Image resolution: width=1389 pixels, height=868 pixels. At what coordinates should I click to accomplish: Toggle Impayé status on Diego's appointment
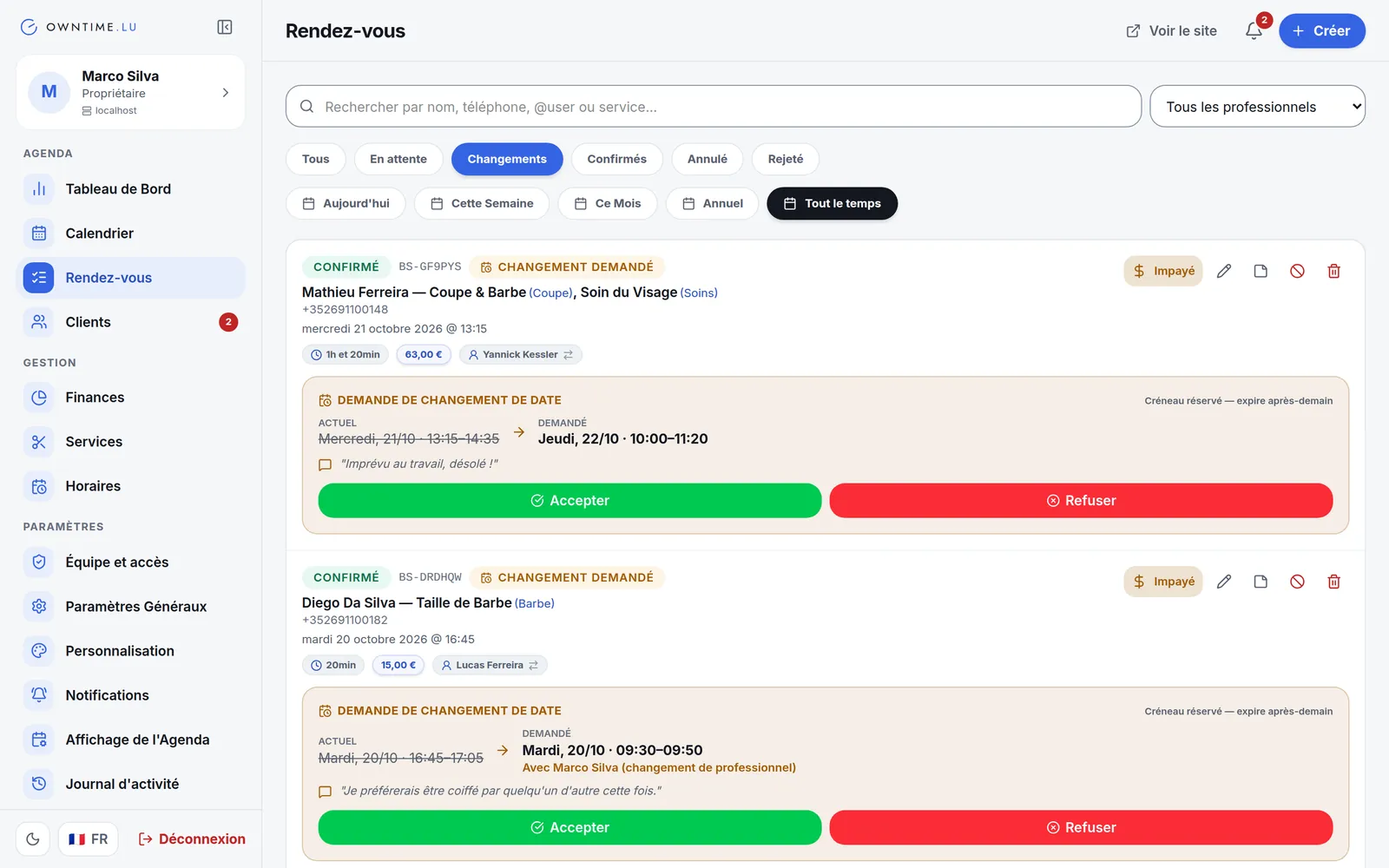[x=1163, y=582]
